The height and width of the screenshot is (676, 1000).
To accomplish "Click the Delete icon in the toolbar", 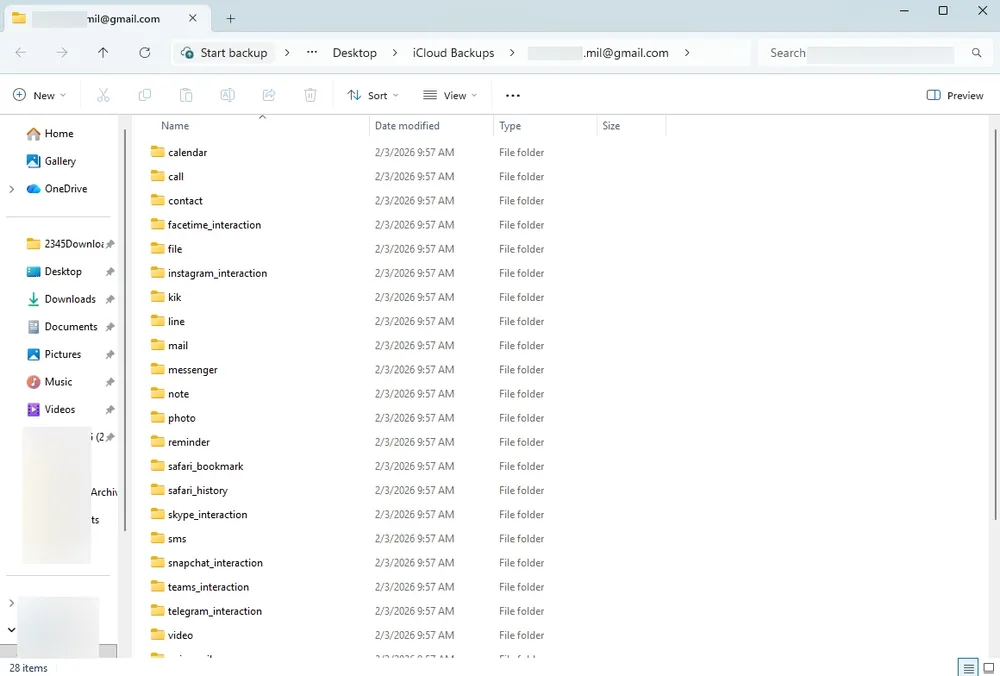I will 310,95.
